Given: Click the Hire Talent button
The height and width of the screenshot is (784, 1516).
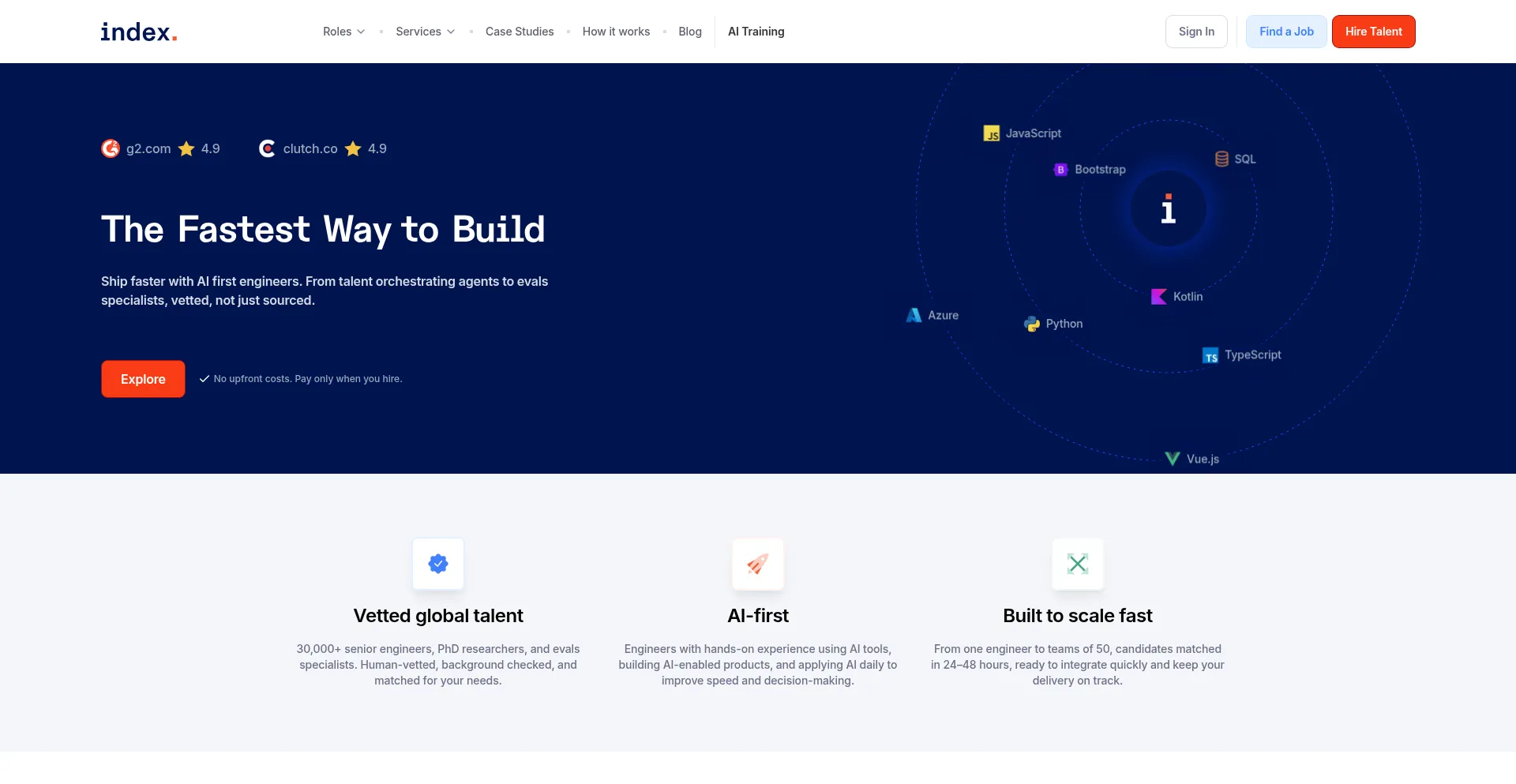Looking at the screenshot, I should point(1374,32).
